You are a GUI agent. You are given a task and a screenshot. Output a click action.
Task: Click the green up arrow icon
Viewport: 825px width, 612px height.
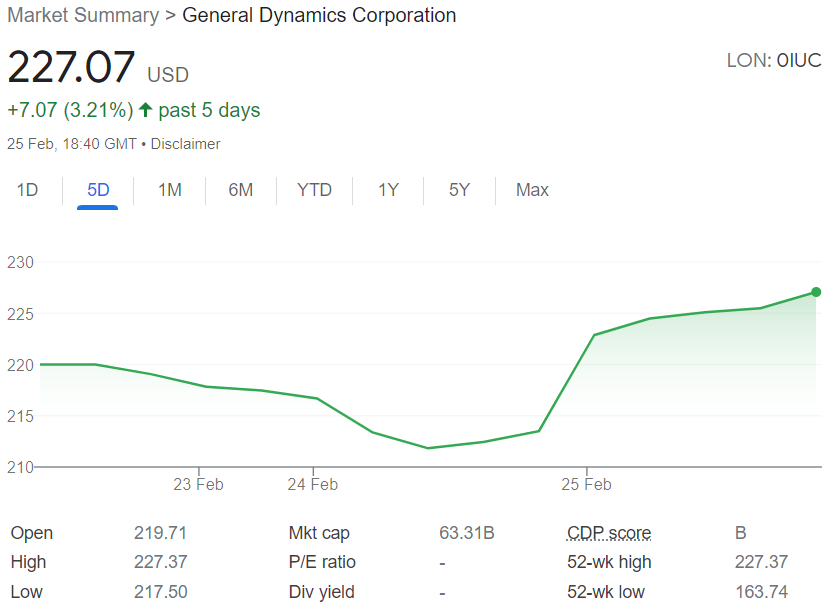click(146, 109)
